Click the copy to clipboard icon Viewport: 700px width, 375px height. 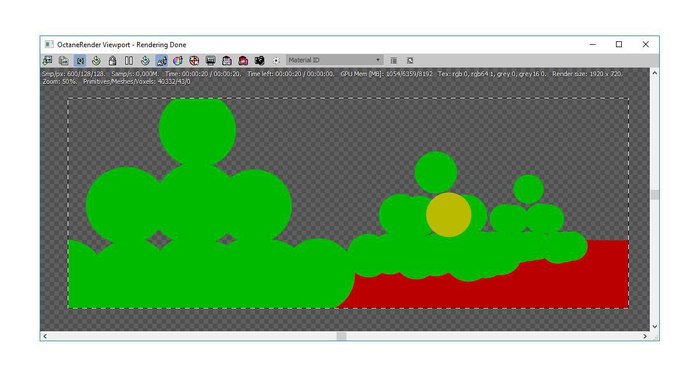tap(64, 60)
